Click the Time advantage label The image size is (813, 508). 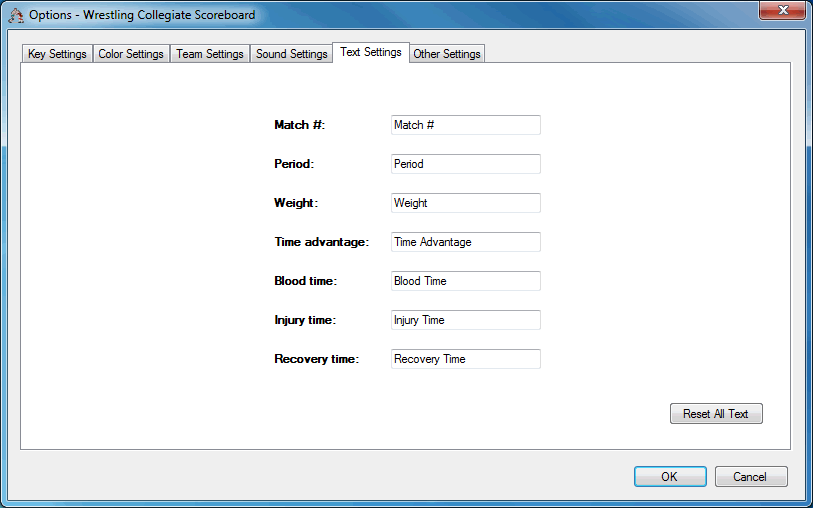tap(321, 242)
